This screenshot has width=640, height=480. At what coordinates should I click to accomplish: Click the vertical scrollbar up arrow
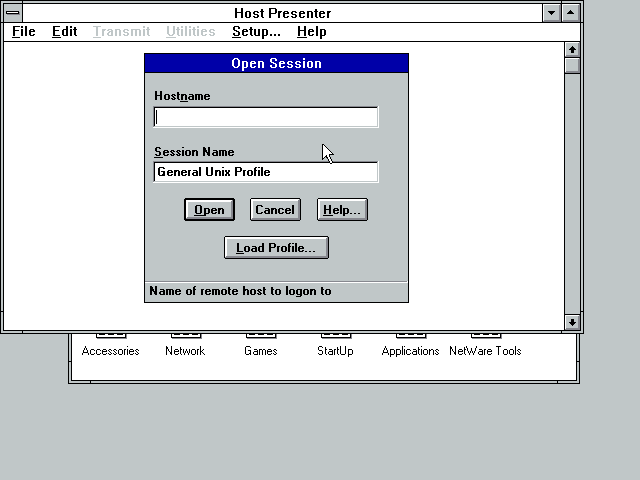pos(572,50)
